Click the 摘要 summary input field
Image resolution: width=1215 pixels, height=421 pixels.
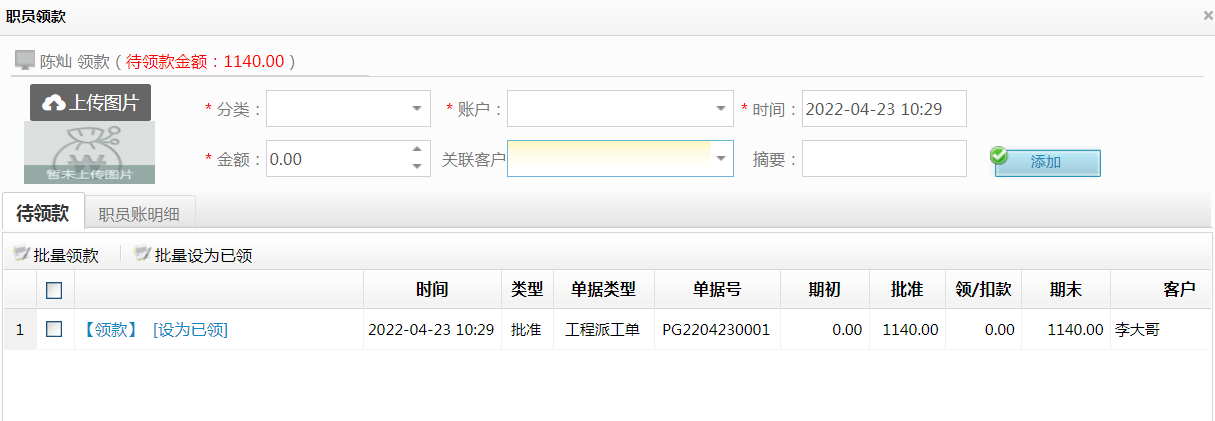[884, 159]
